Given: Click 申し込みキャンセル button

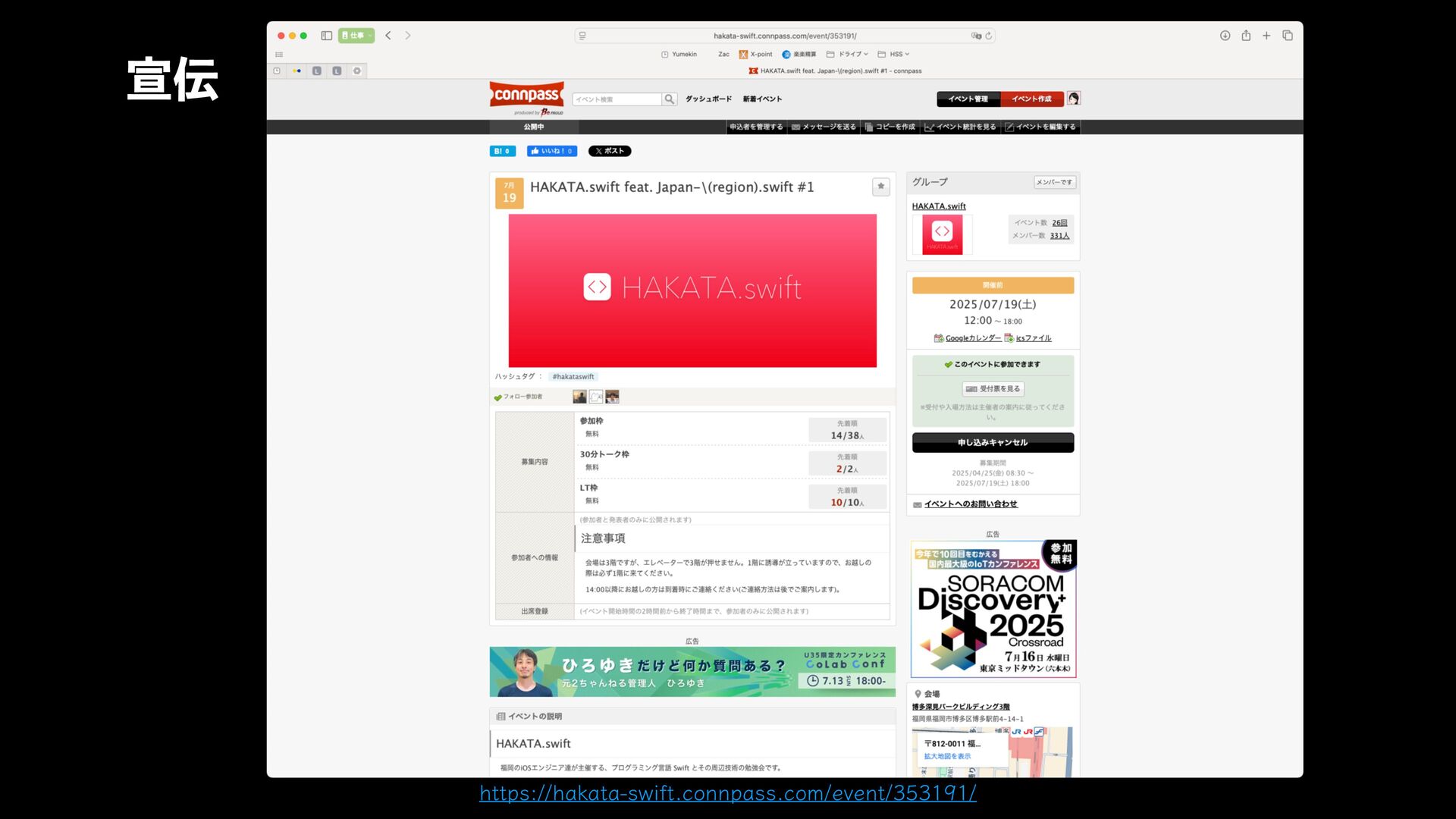Looking at the screenshot, I should (x=993, y=443).
